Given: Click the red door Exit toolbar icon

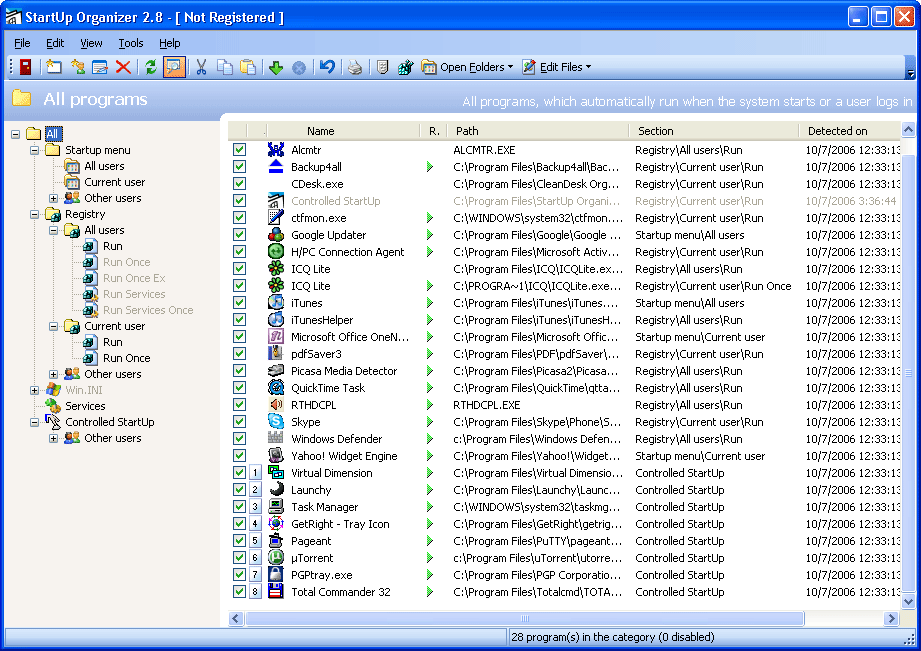Looking at the screenshot, I should tap(25, 67).
